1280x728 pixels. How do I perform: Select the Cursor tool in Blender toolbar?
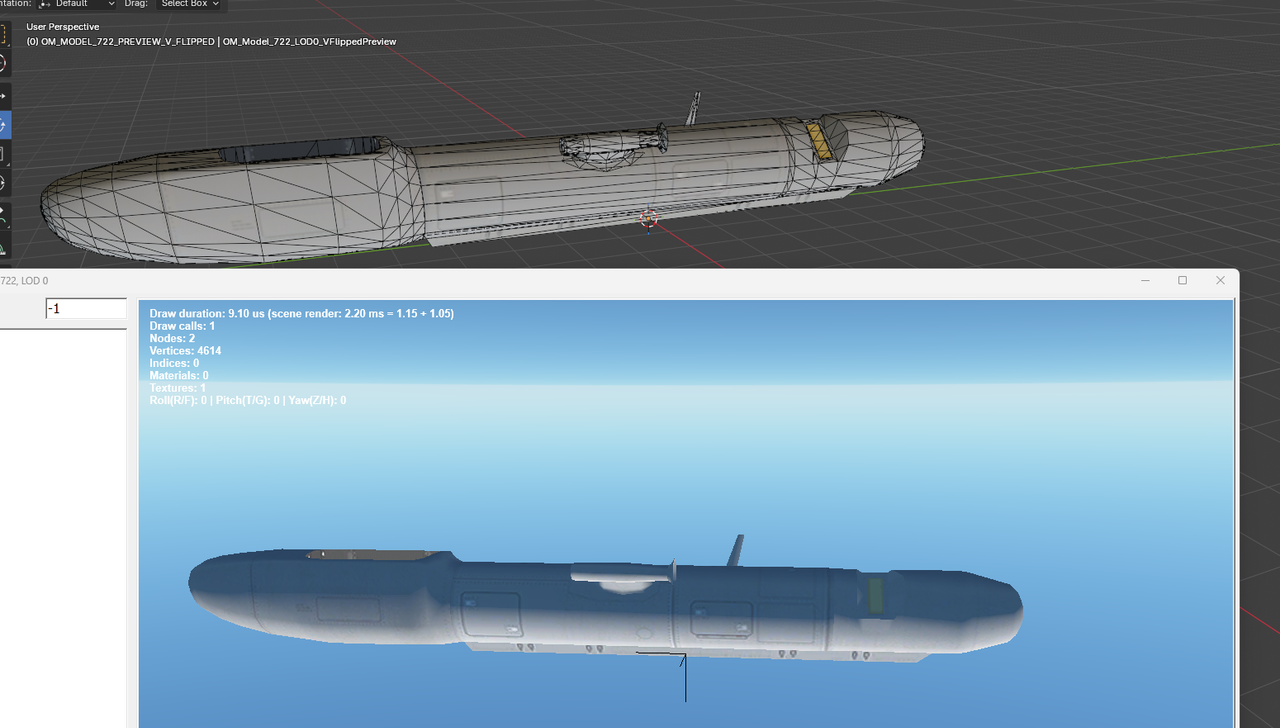(x=3, y=64)
